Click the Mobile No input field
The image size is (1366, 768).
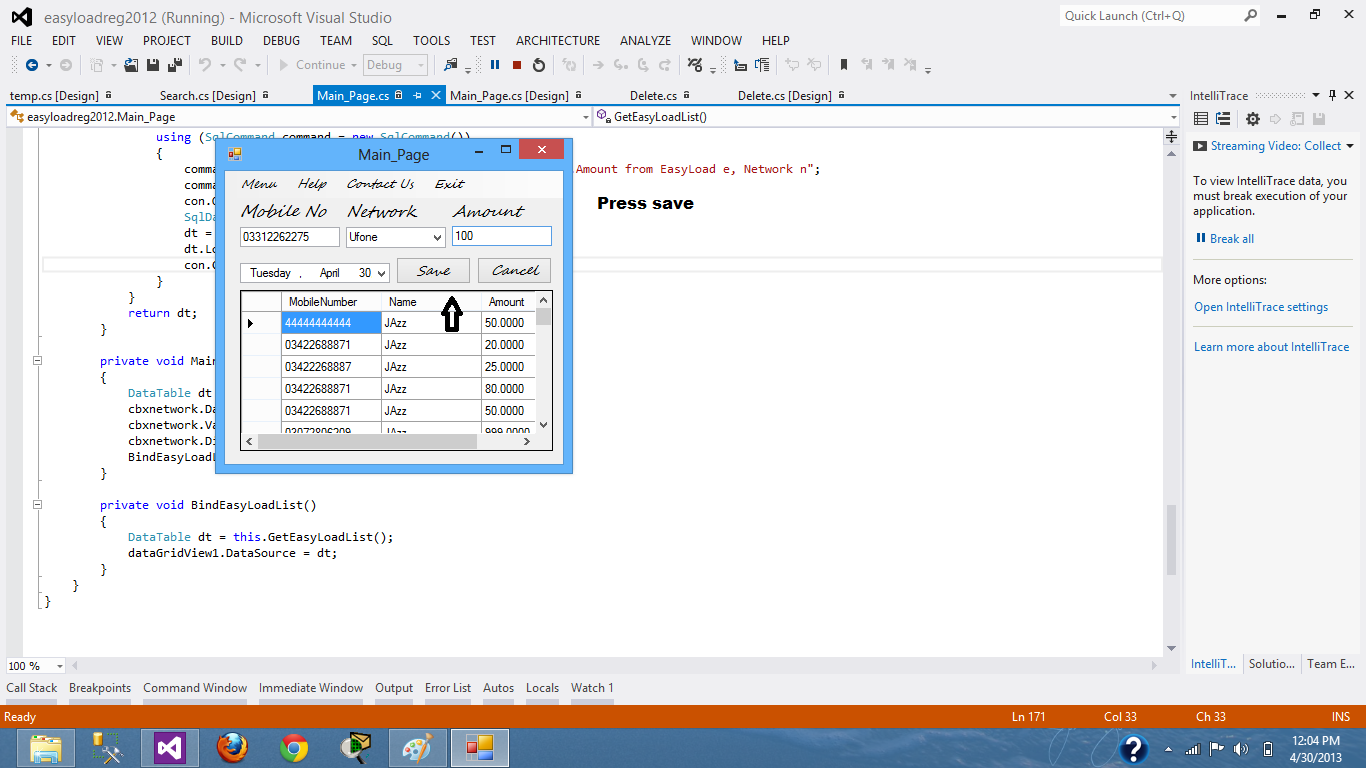pos(289,237)
